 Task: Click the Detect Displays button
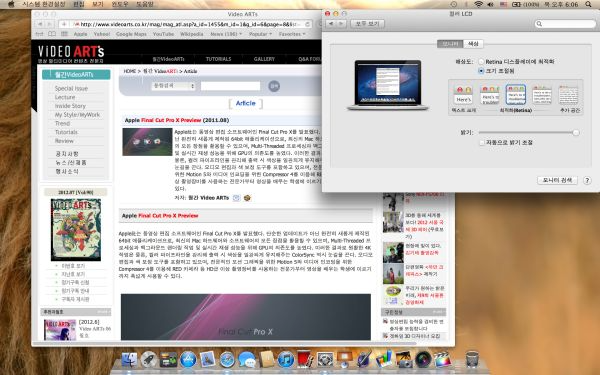pyautogui.click(x=557, y=180)
